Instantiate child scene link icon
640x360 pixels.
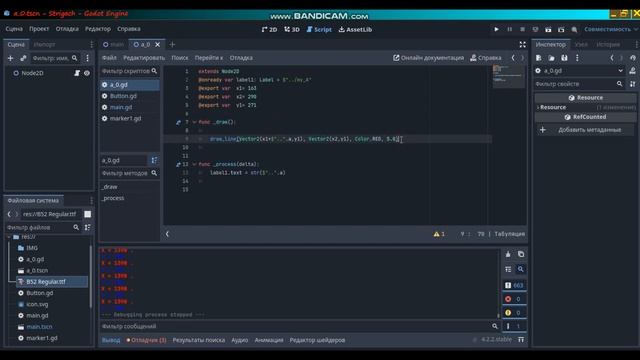point(23,58)
